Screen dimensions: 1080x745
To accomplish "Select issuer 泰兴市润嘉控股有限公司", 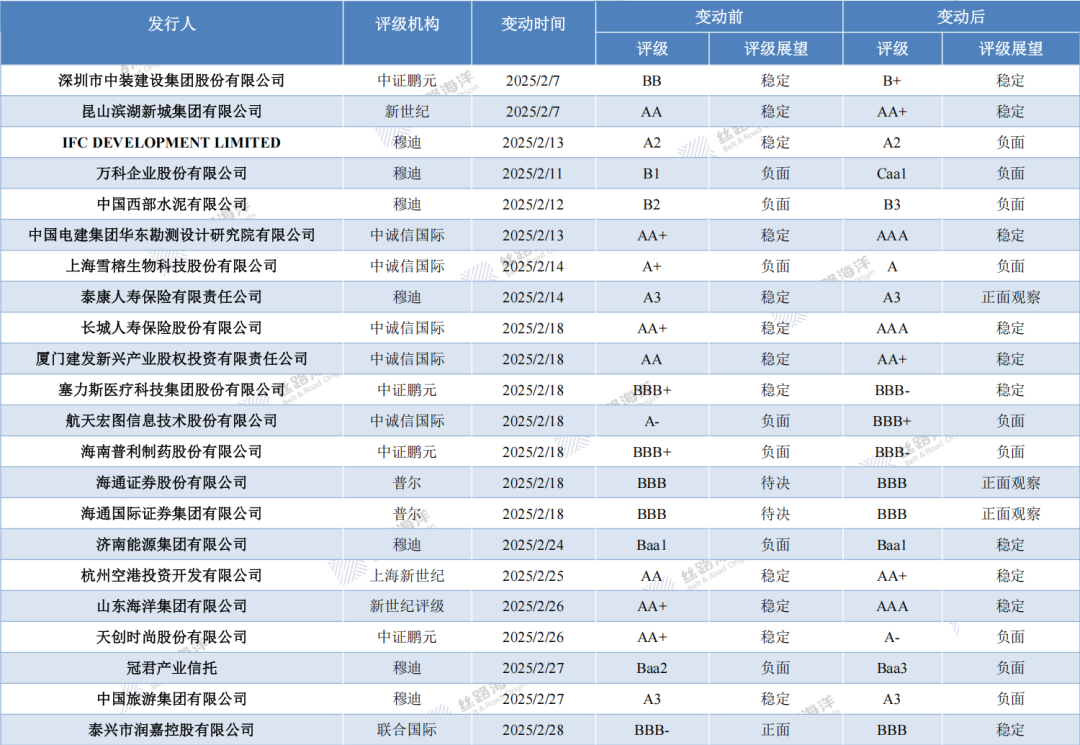I will pos(172,730).
